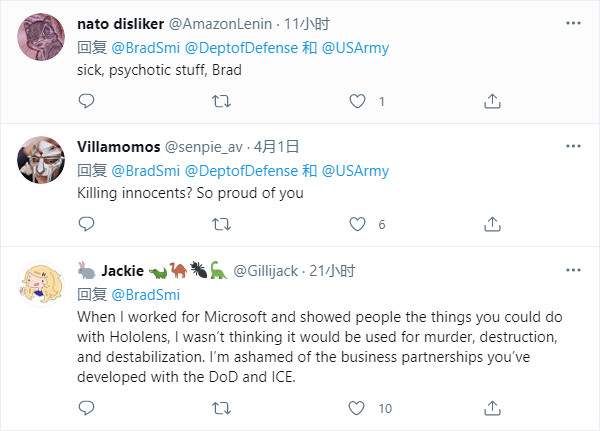Open more options on Villamomos's tweet
This screenshot has width=600, height=431.
pyautogui.click(x=571, y=146)
